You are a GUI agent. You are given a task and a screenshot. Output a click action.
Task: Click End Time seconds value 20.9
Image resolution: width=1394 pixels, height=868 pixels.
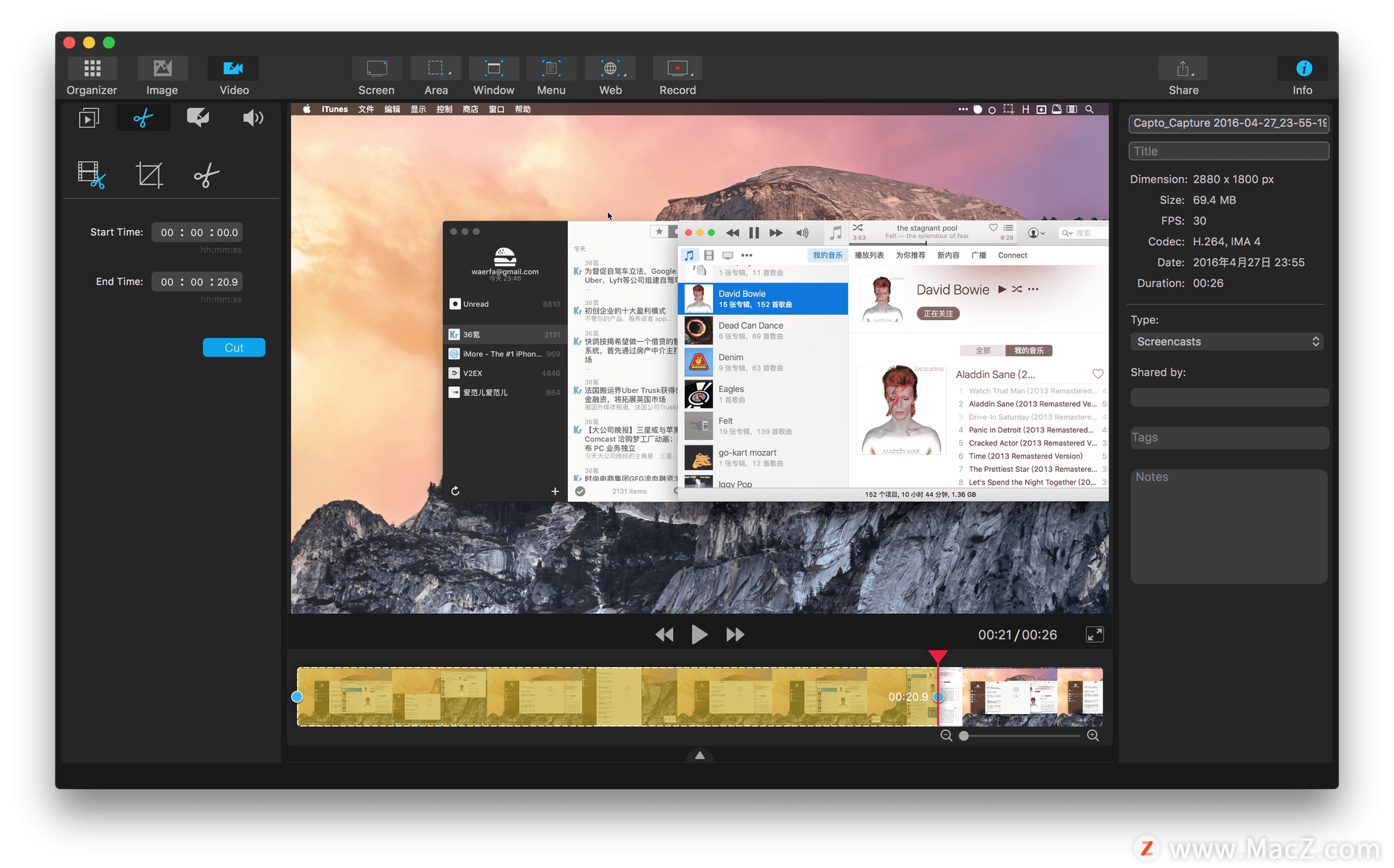pos(227,282)
